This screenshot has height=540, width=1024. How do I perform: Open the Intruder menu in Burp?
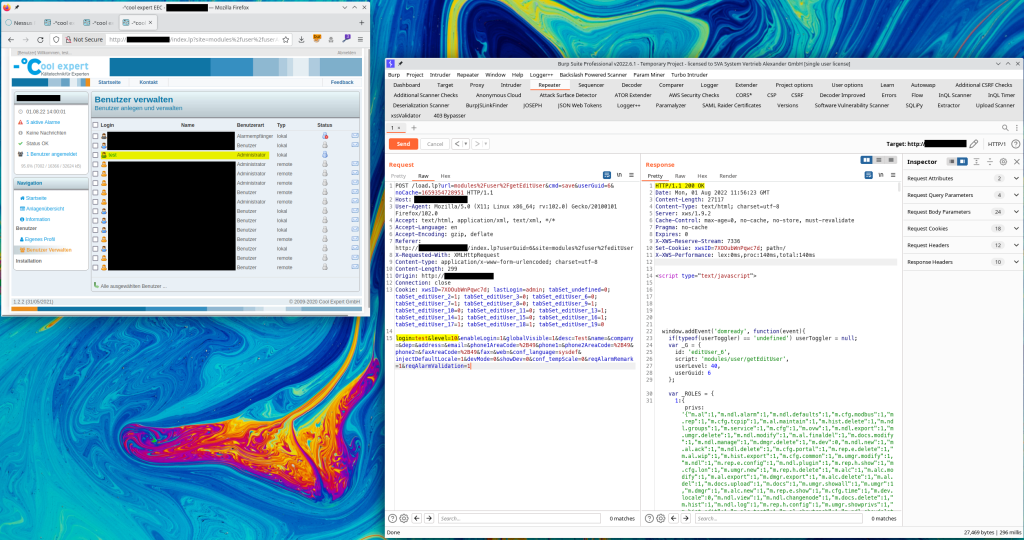[440, 74]
